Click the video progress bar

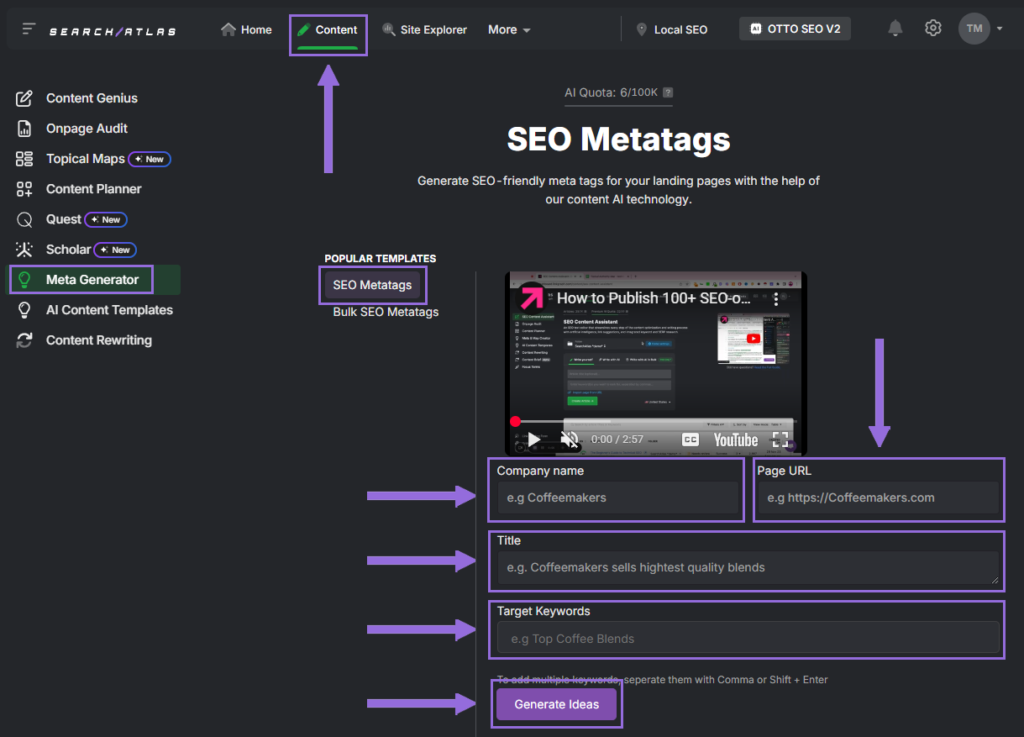[655, 421]
